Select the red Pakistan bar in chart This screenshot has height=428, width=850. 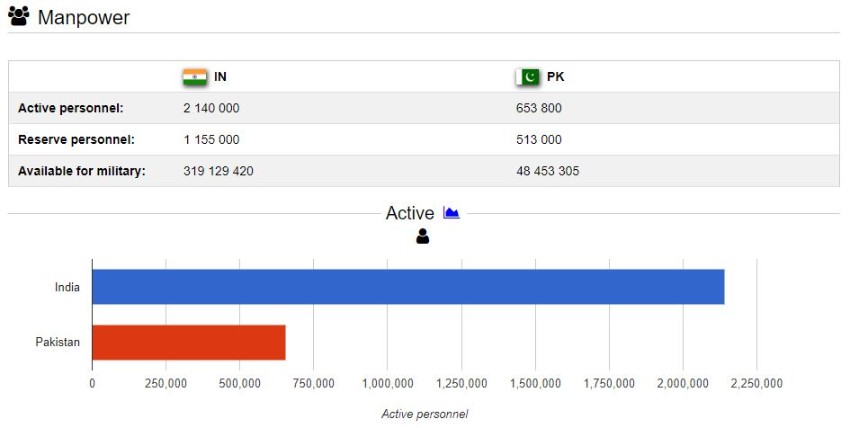[x=188, y=343]
